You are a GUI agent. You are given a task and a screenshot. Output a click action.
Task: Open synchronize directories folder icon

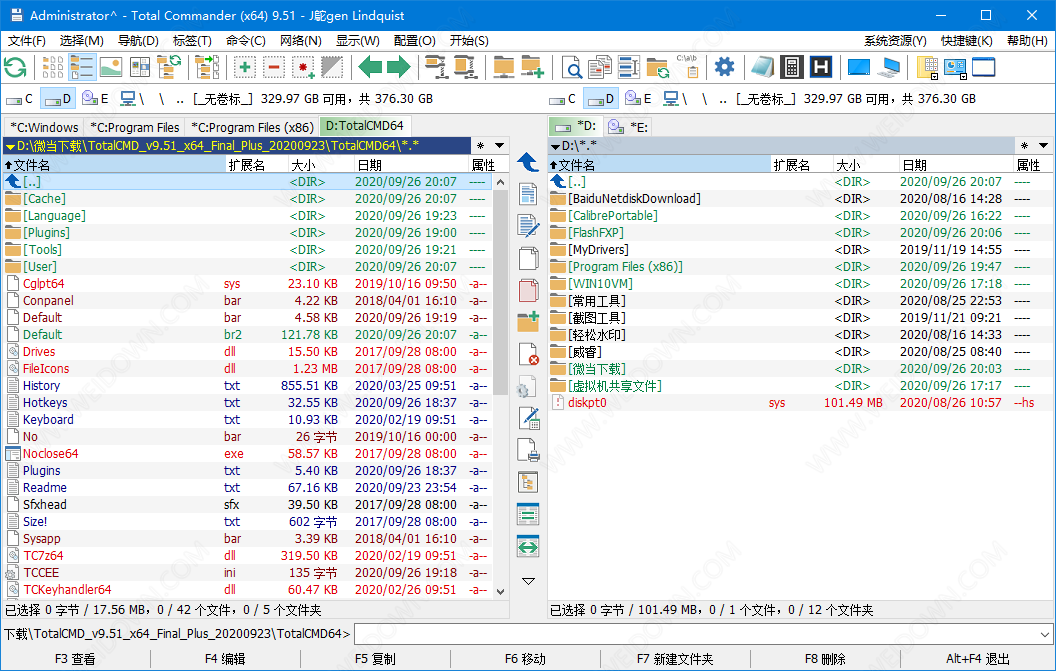click(x=657, y=67)
